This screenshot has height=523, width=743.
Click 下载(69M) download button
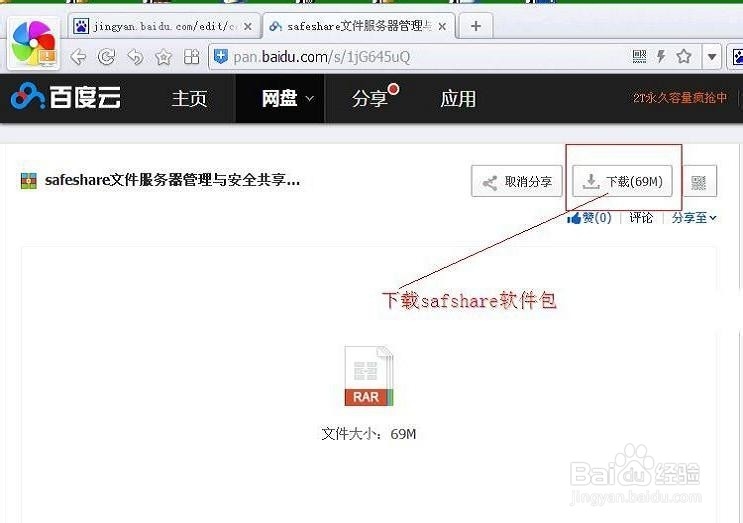pos(622,181)
